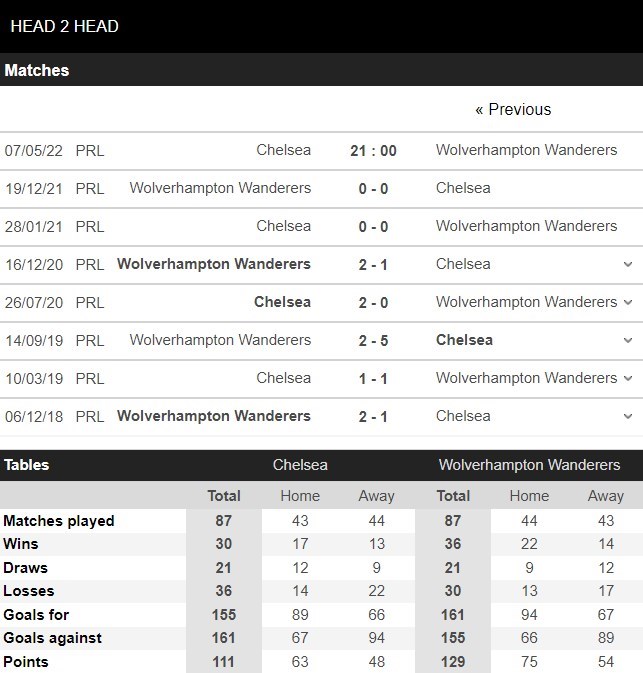Open the 2 - 5 score result
Image resolution: width=643 pixels, height=673 pixels.
click(x=373, y=341)
